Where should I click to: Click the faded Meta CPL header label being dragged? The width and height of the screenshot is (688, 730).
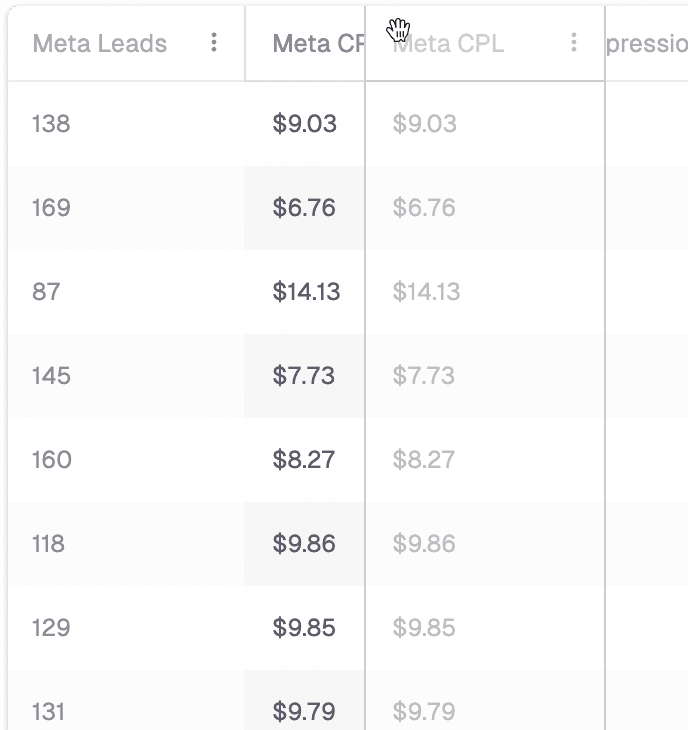449,44
